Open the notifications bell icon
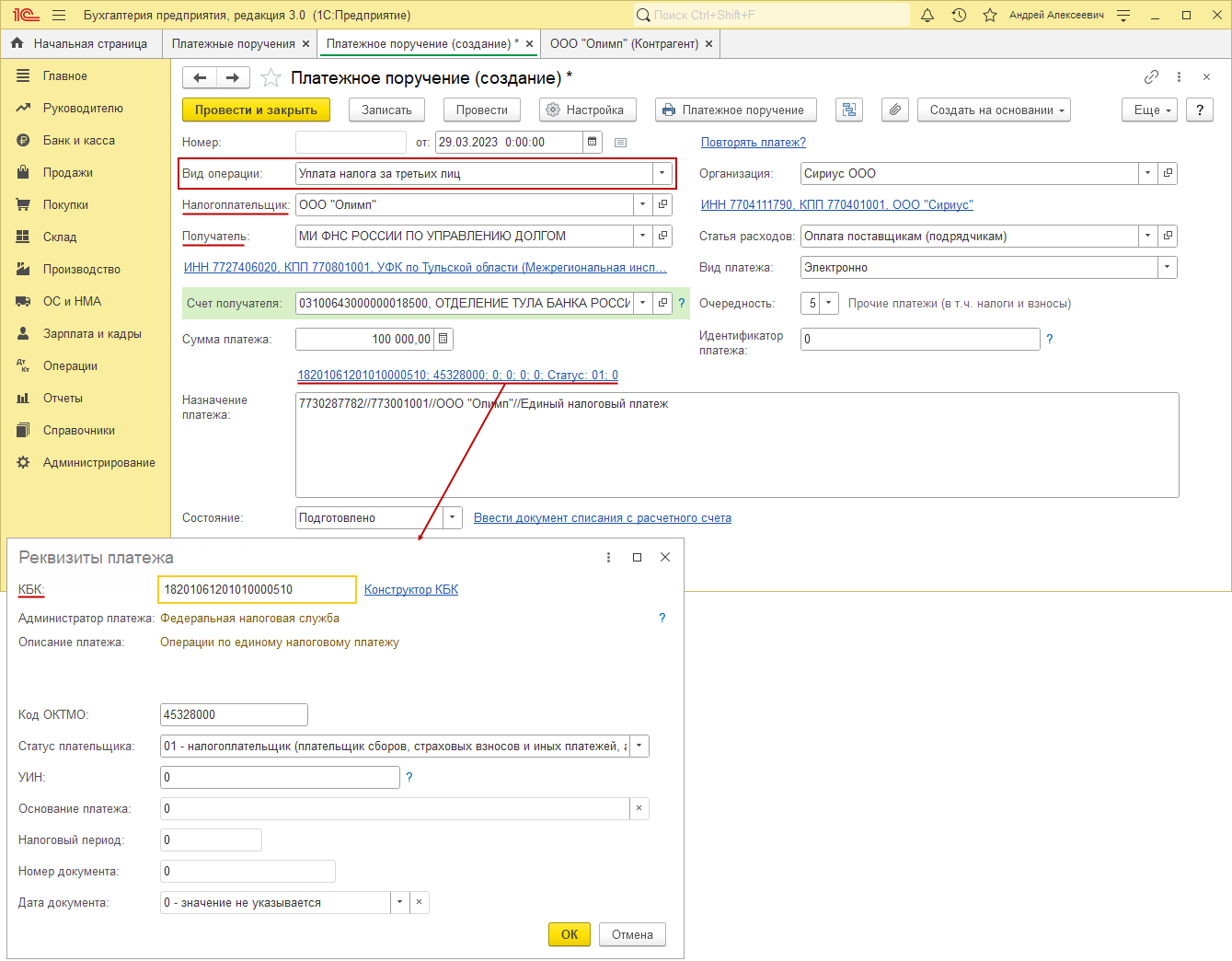This screenshot has height=961, width=1232. (927, 15)
